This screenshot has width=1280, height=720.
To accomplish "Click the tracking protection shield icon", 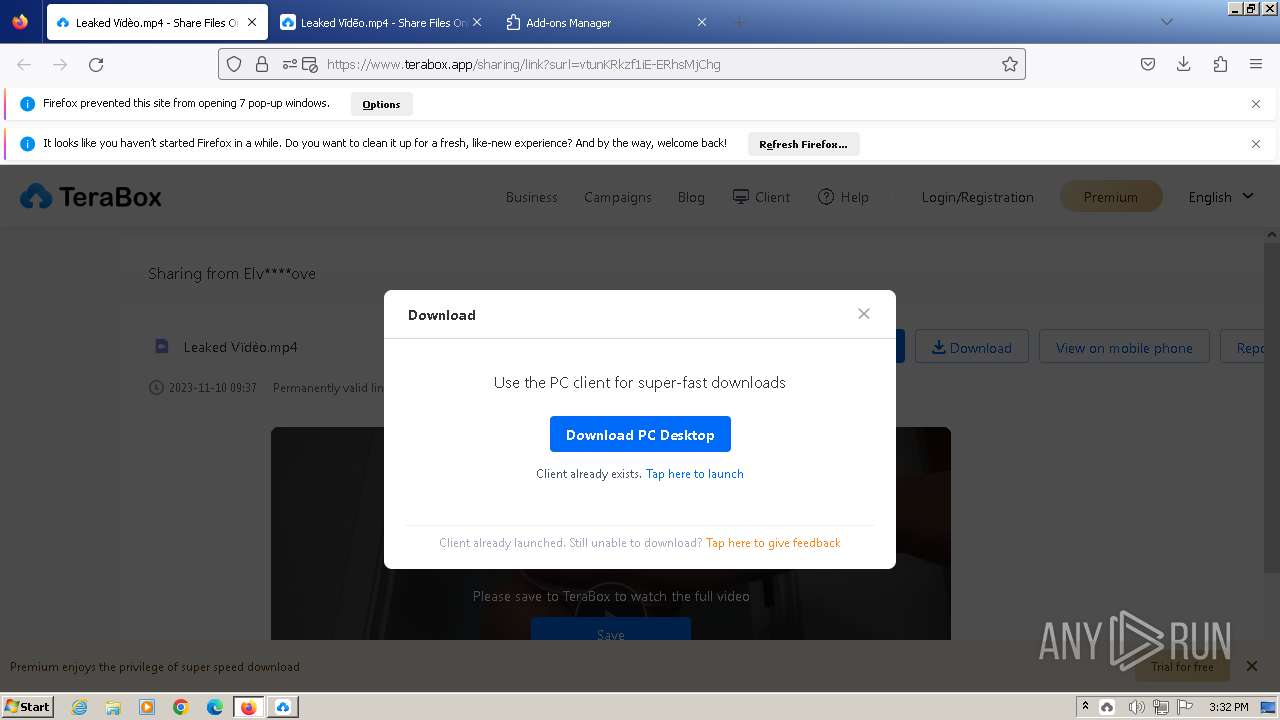I will 234,64.
